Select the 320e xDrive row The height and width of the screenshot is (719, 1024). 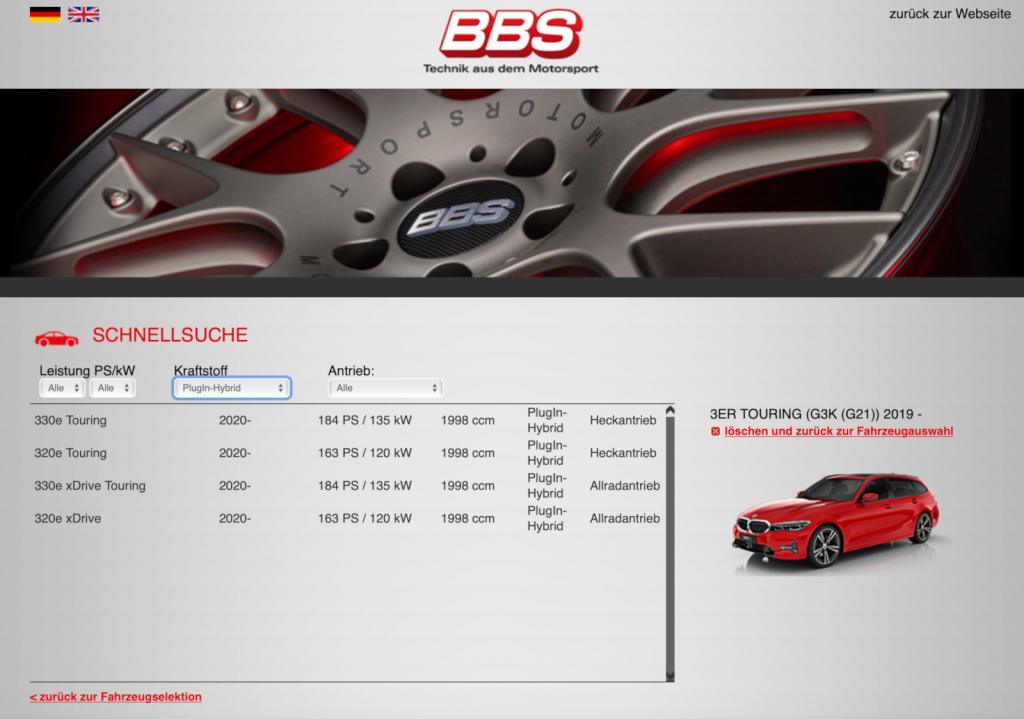pyautogui.click(x=347, y=519)
